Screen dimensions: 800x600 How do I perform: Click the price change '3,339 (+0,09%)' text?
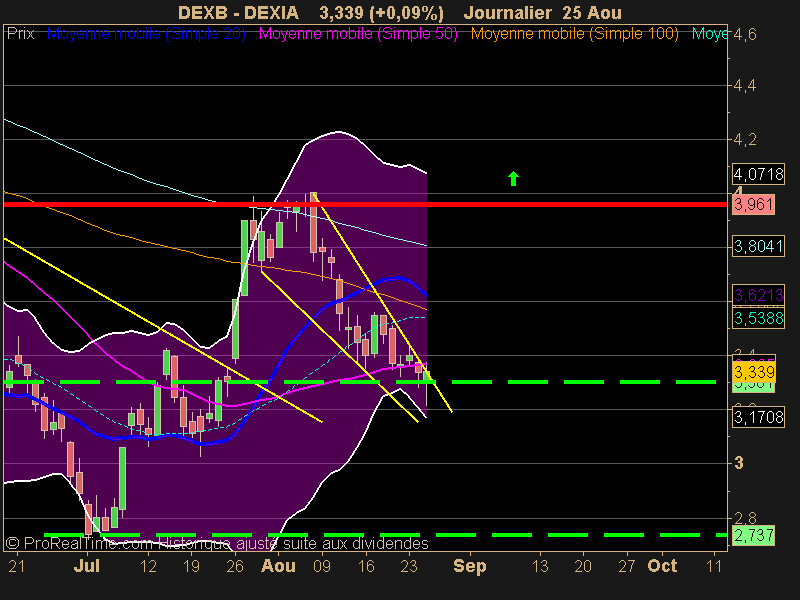pos(381,12)
